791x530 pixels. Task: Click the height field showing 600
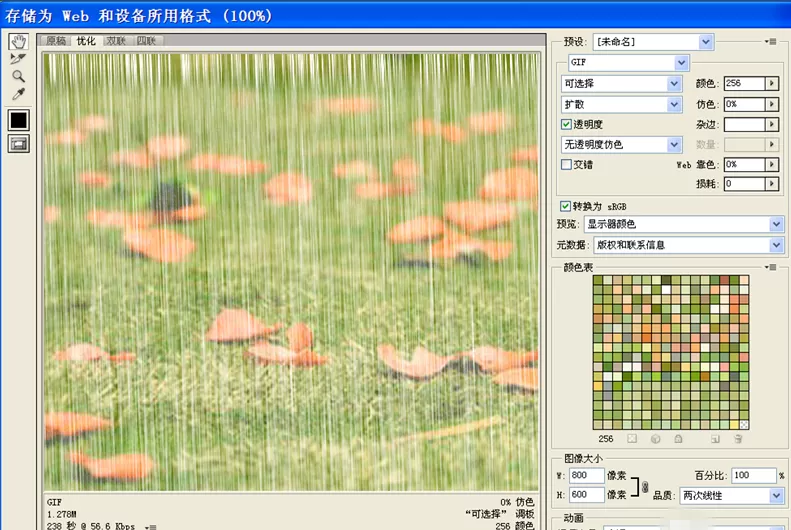(x=587, y=495)
